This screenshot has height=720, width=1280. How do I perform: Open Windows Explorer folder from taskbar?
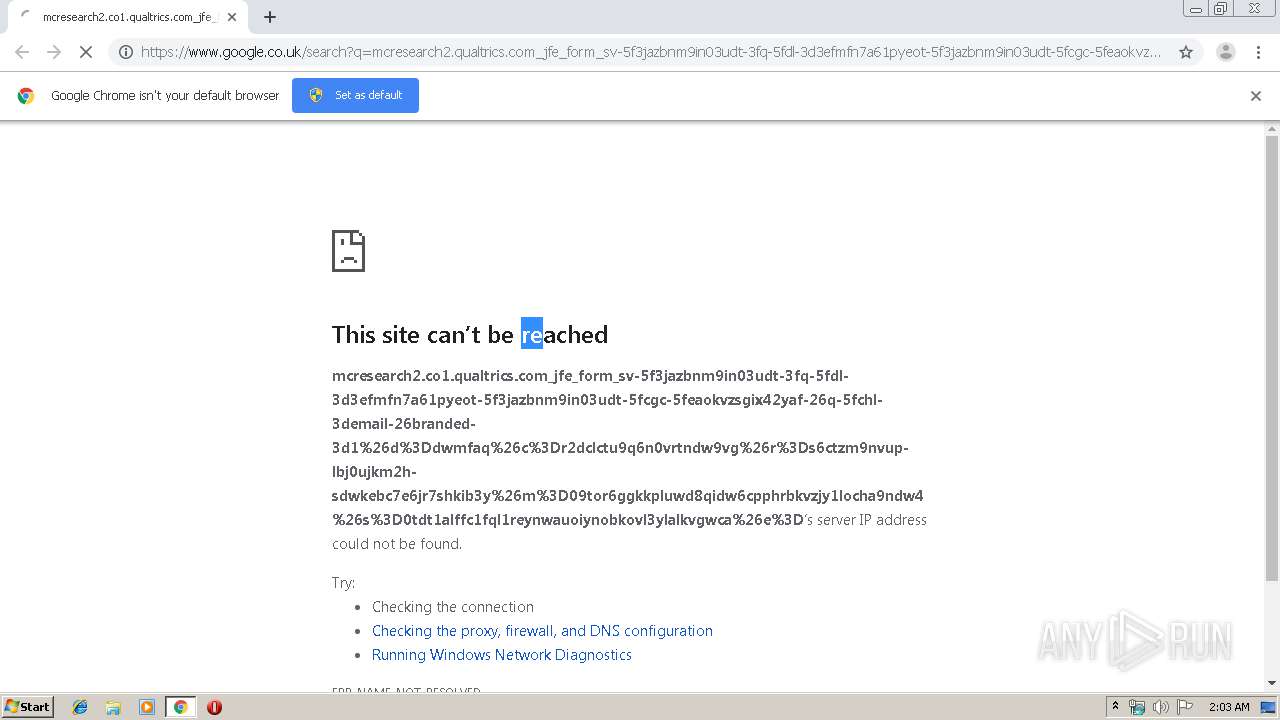pos(113,707)
